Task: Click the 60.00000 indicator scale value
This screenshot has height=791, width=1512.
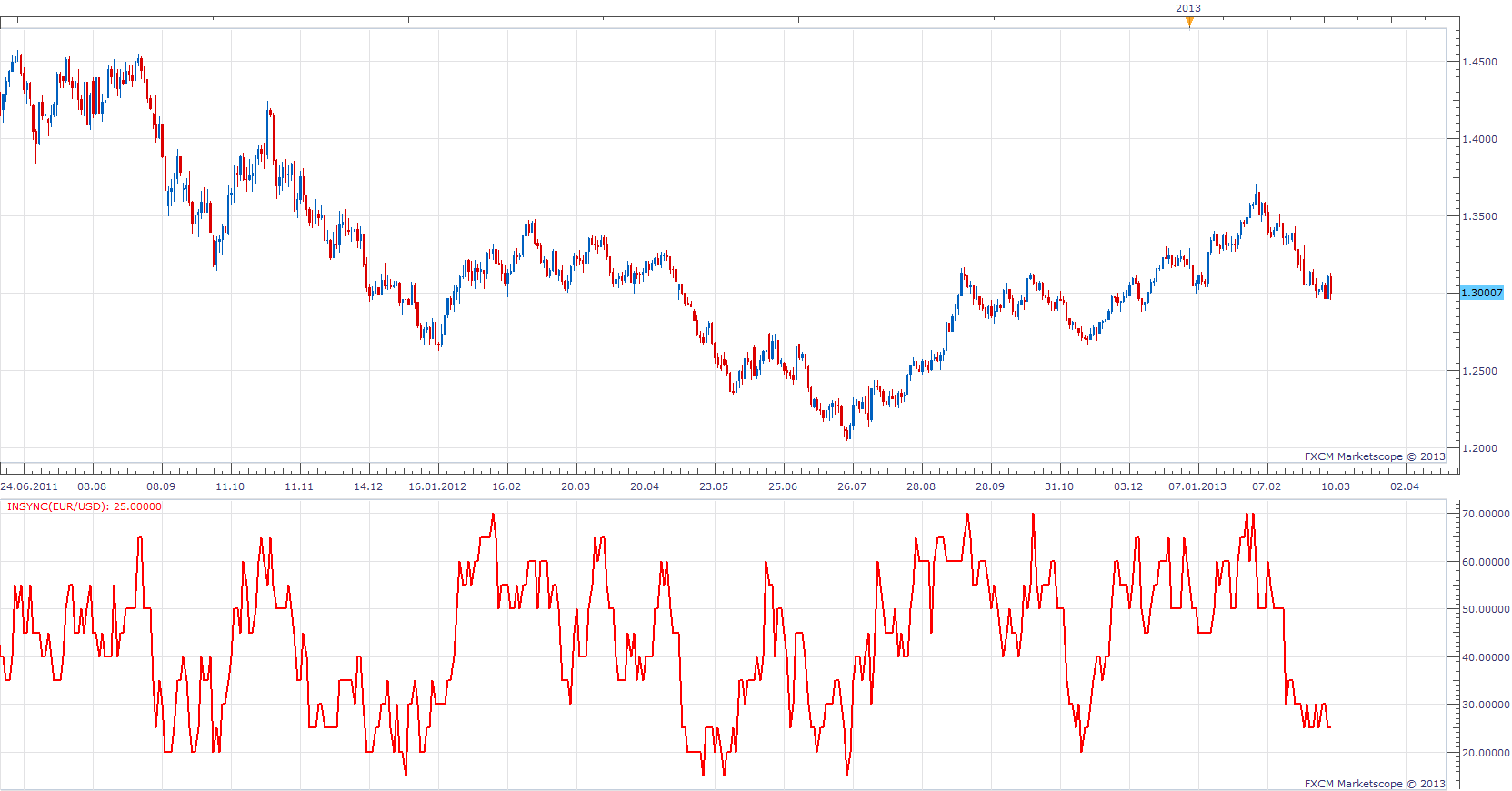Action: click(x=1486, y=562)
